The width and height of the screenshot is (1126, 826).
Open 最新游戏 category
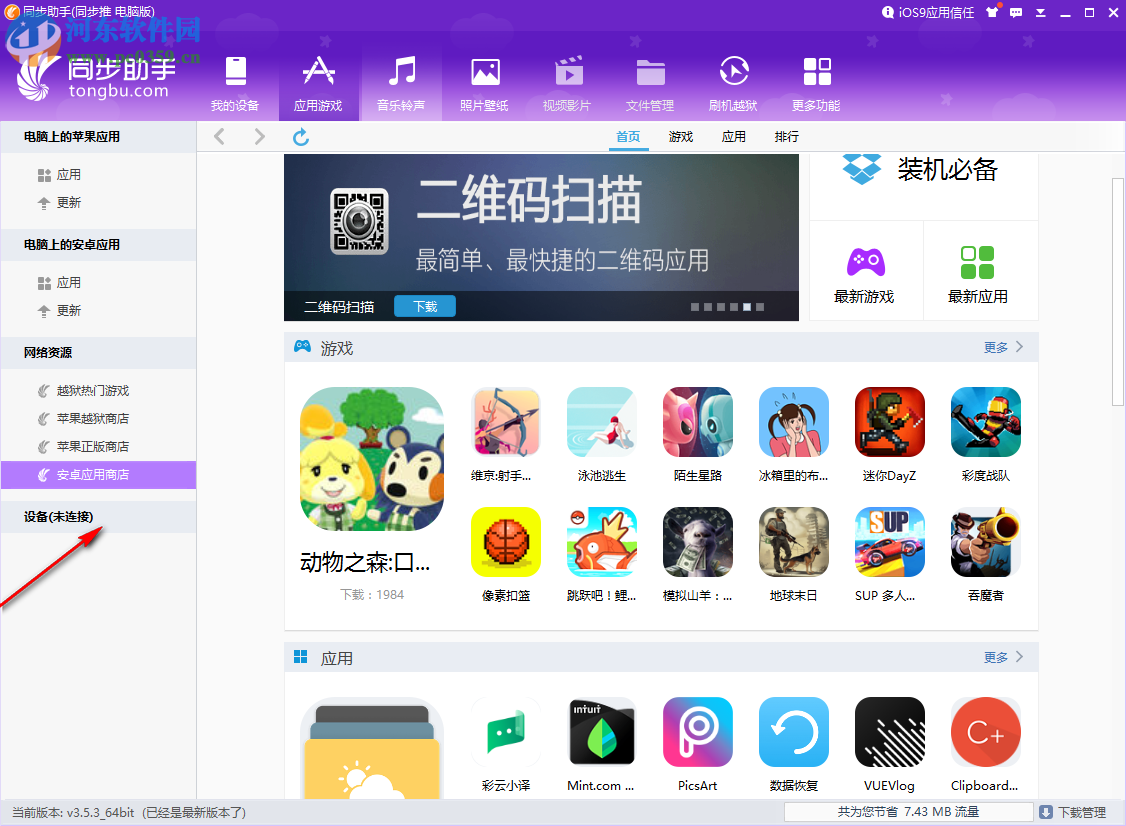[x=866, y=270]
